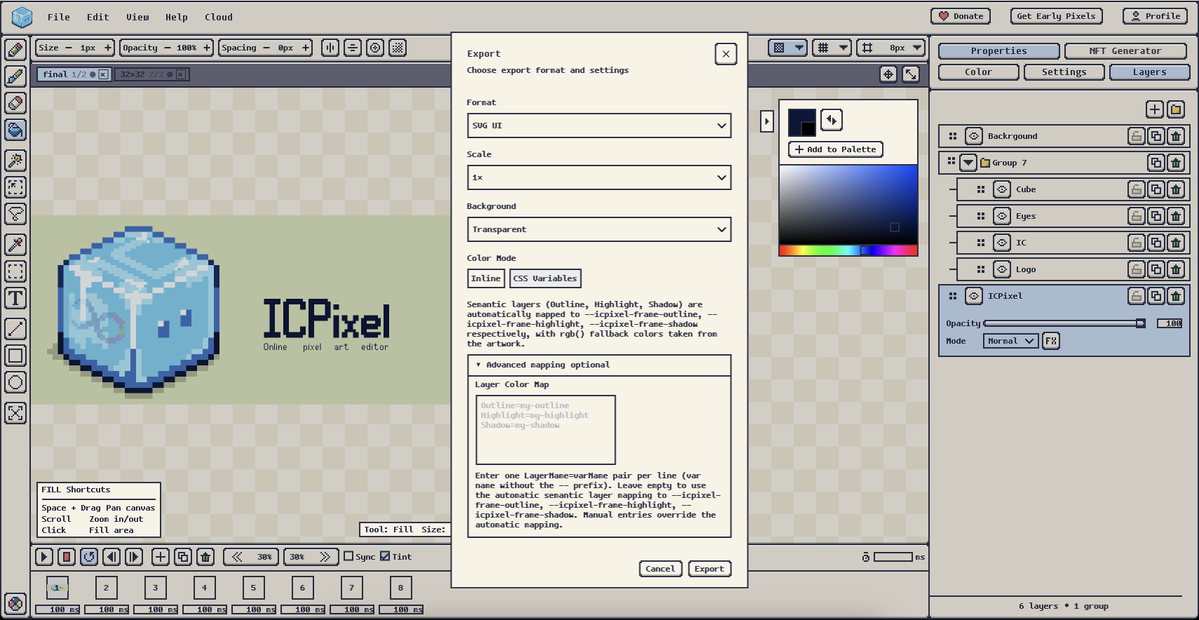Viewport: 1199px width, 620px height.
Task: Click the expand canvas diagonal arrows icon
Action: [x=911, y=74]
